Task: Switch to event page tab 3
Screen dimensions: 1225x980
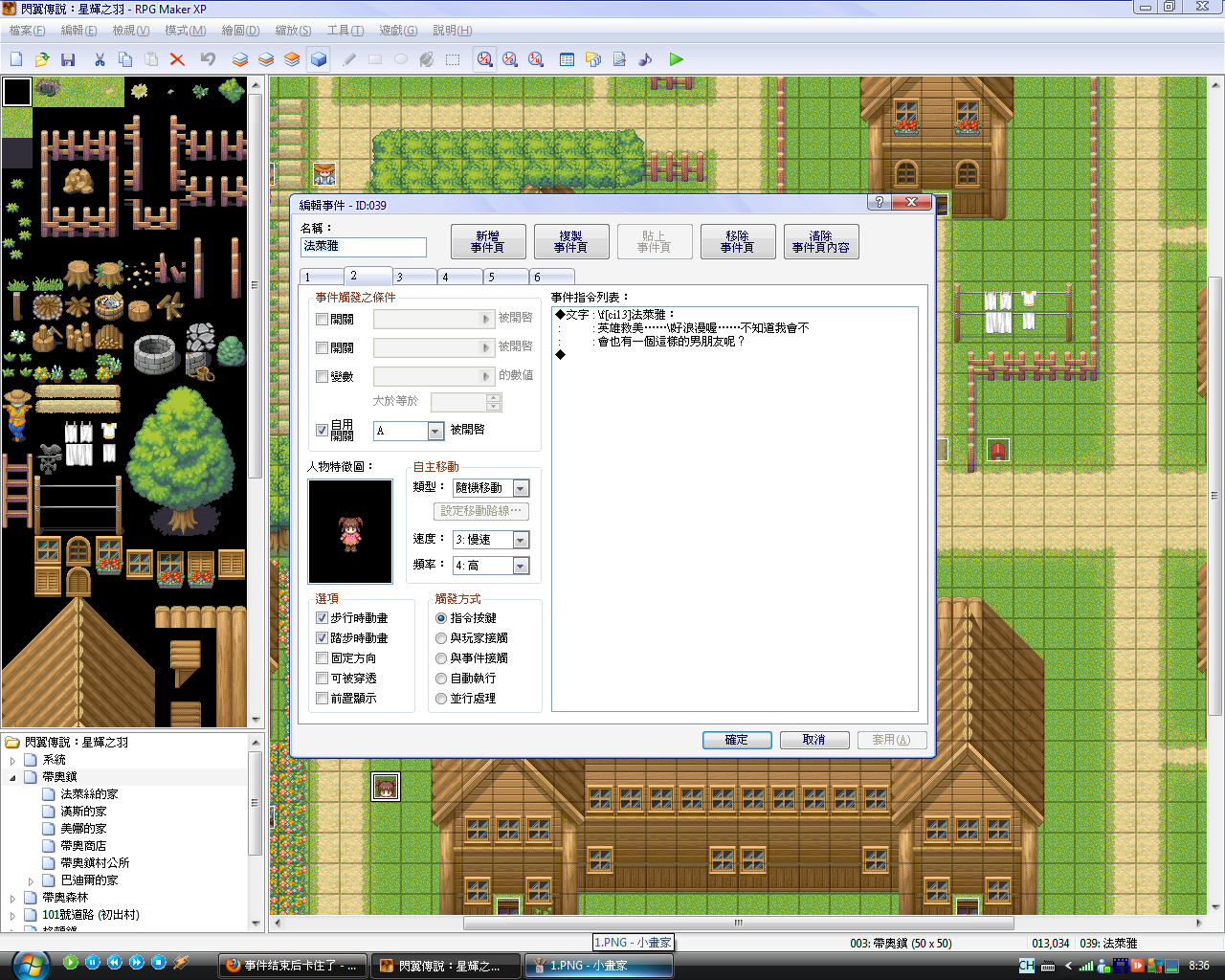Action: [x=413, y=277]
